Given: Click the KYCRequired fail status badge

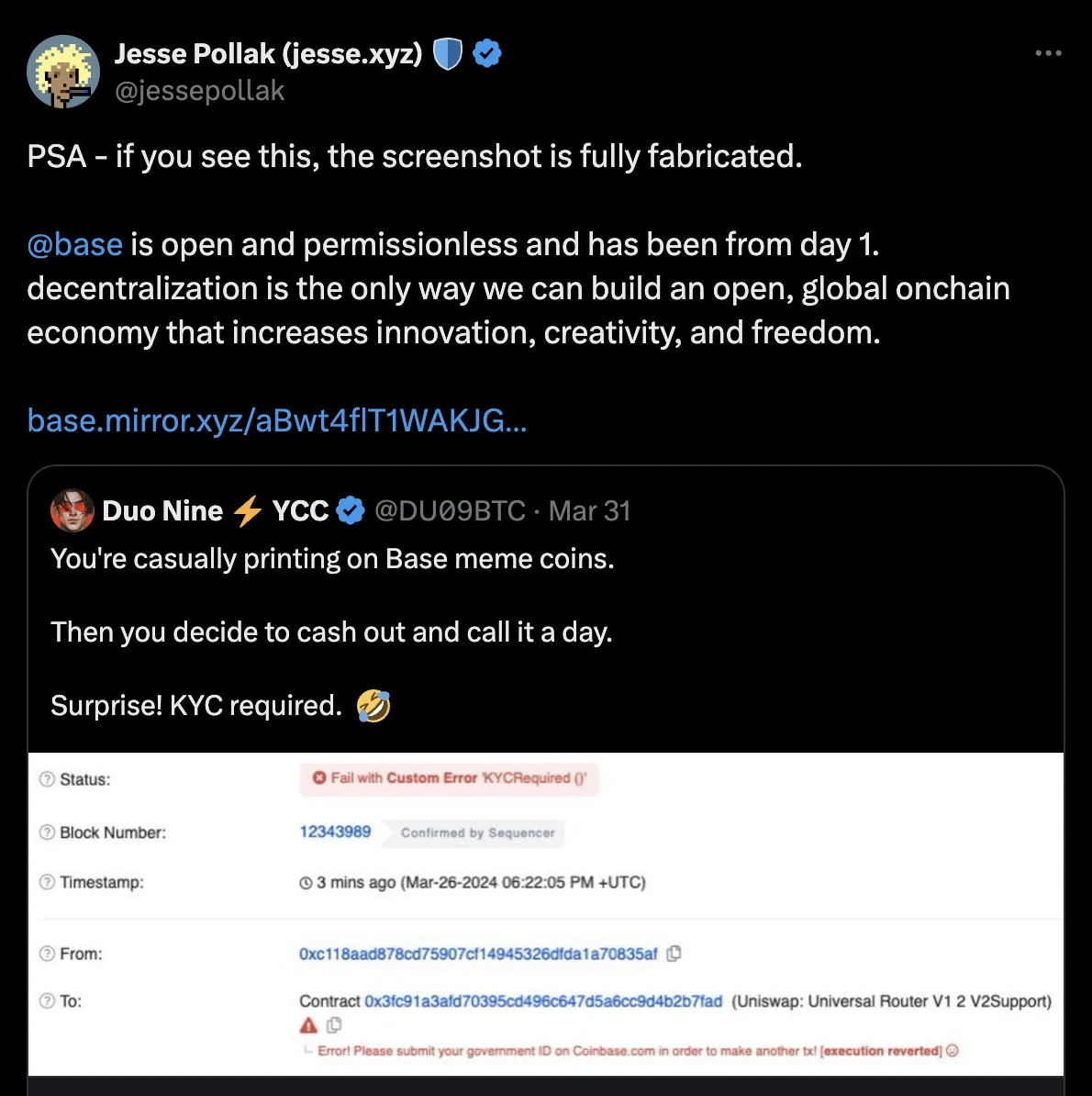Looking at the screenshot, I should pos(450,778).
